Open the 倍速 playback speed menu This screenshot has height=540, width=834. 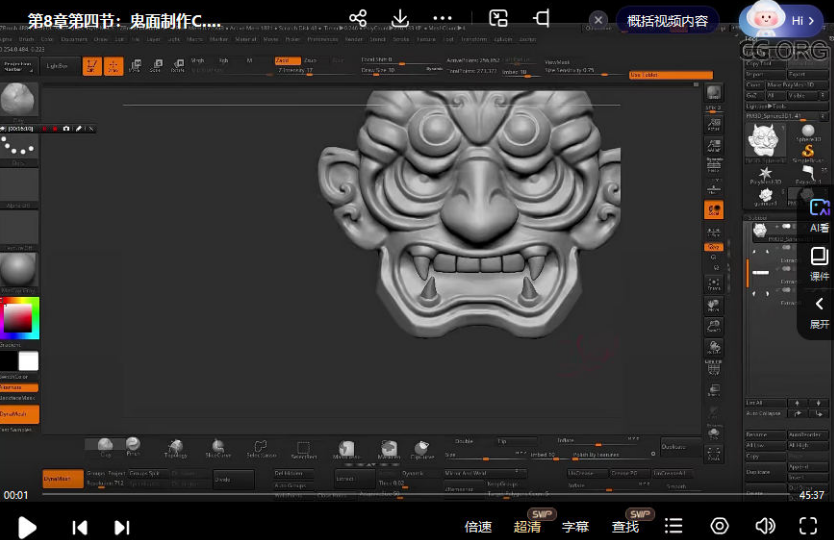point(478,527)
